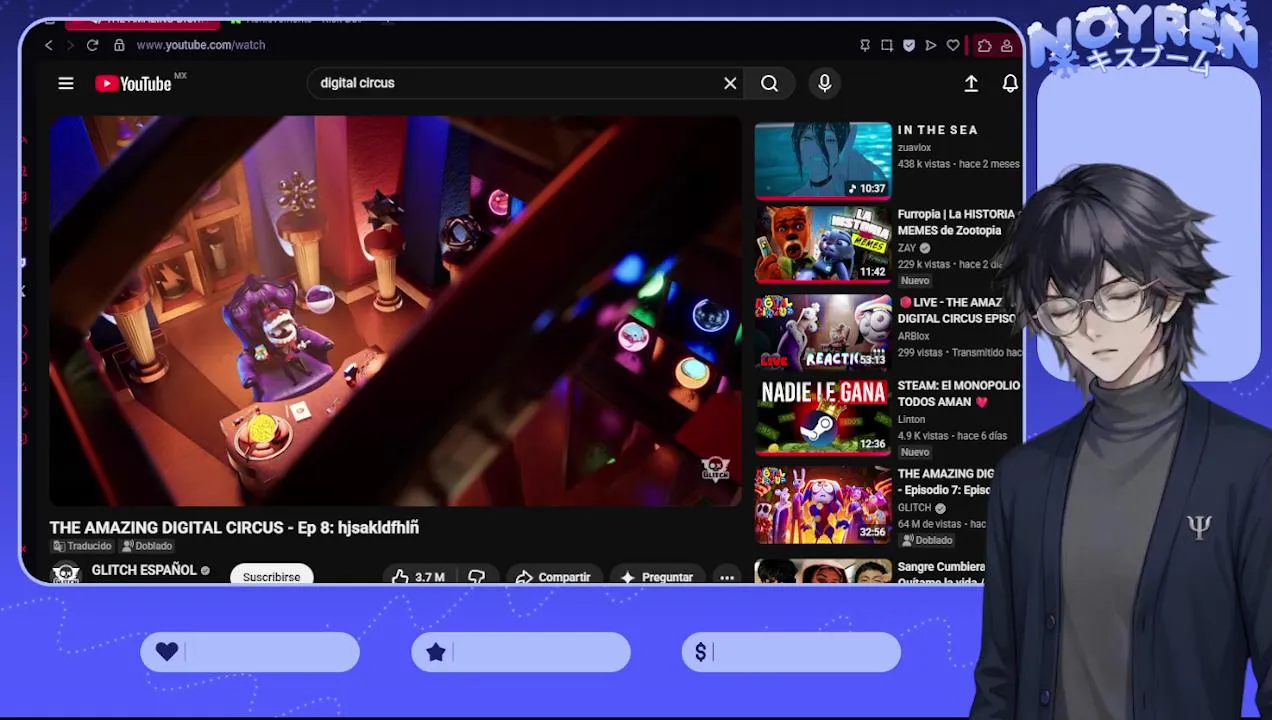The width and height of the screenshot is (1272, 720).
Task: Click the pin icon in browser toolbar
Action: [865, 45]
